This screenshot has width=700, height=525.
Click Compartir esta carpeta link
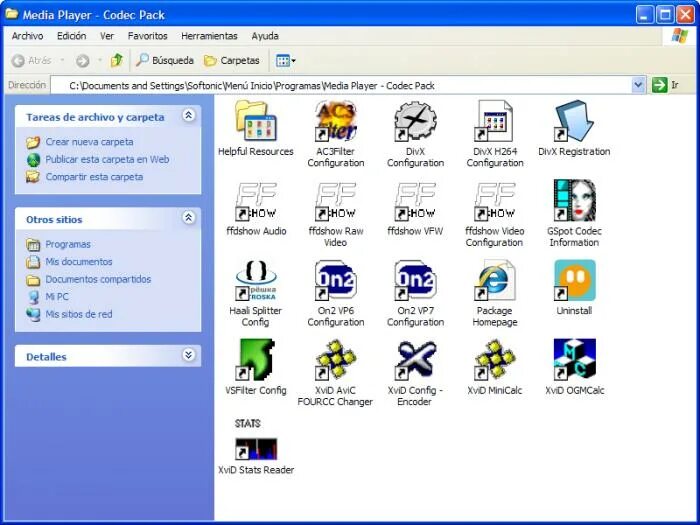pos(94,177)
